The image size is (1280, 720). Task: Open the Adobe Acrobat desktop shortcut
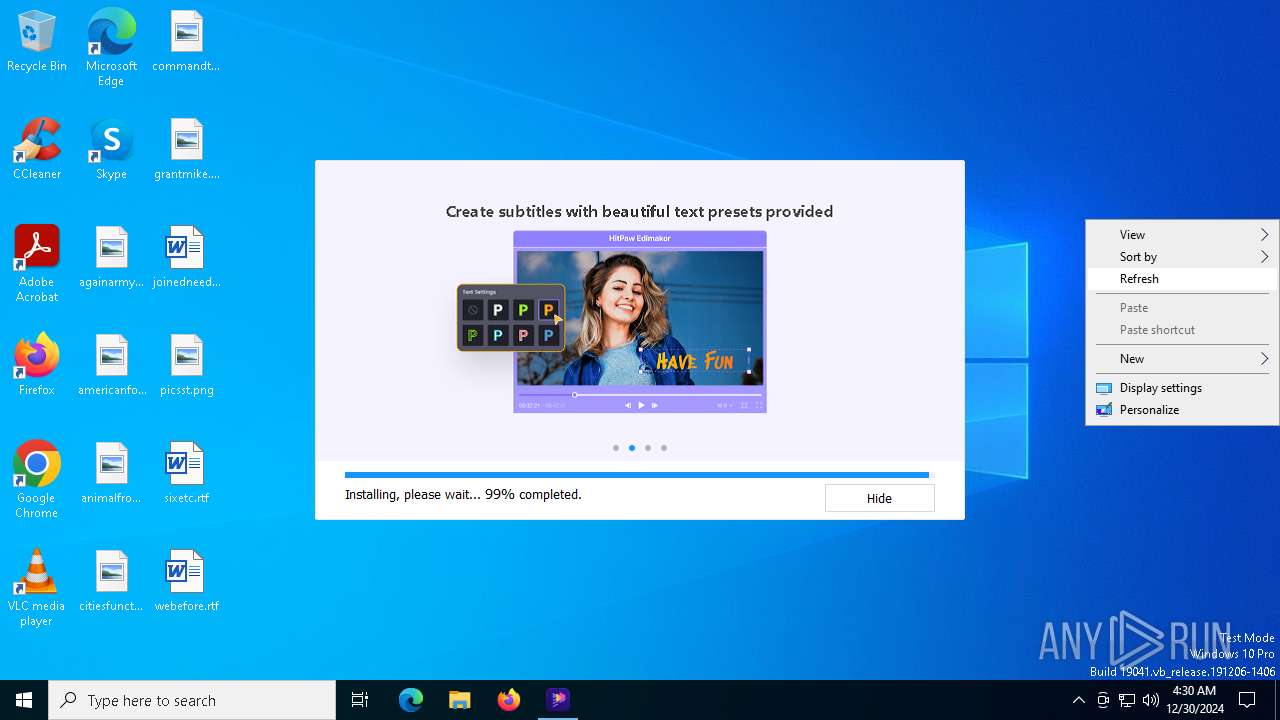[x=37, y=265]
